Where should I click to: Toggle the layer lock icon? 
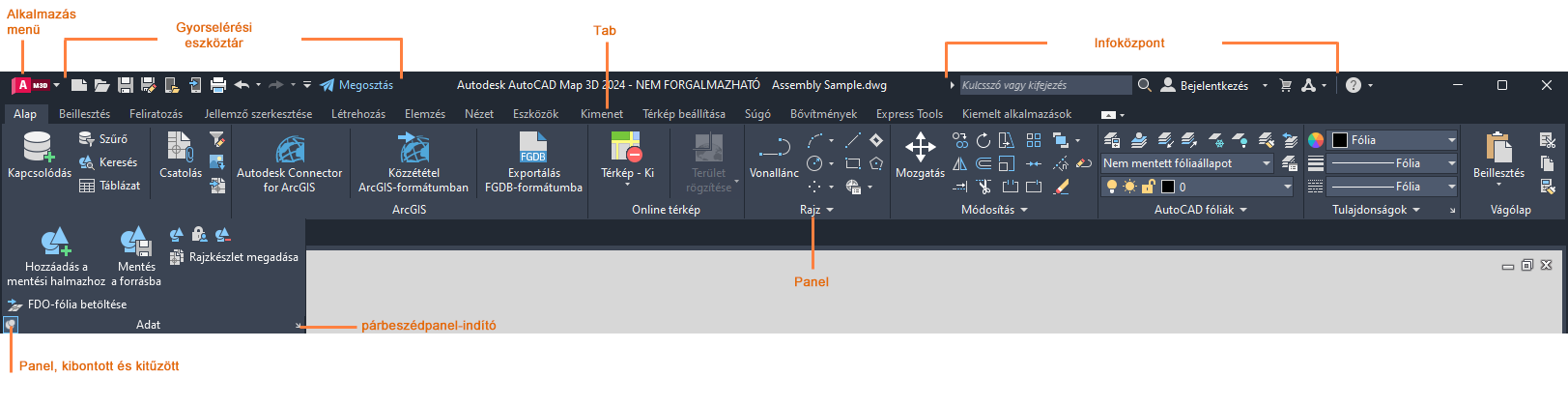(1148, 187)
